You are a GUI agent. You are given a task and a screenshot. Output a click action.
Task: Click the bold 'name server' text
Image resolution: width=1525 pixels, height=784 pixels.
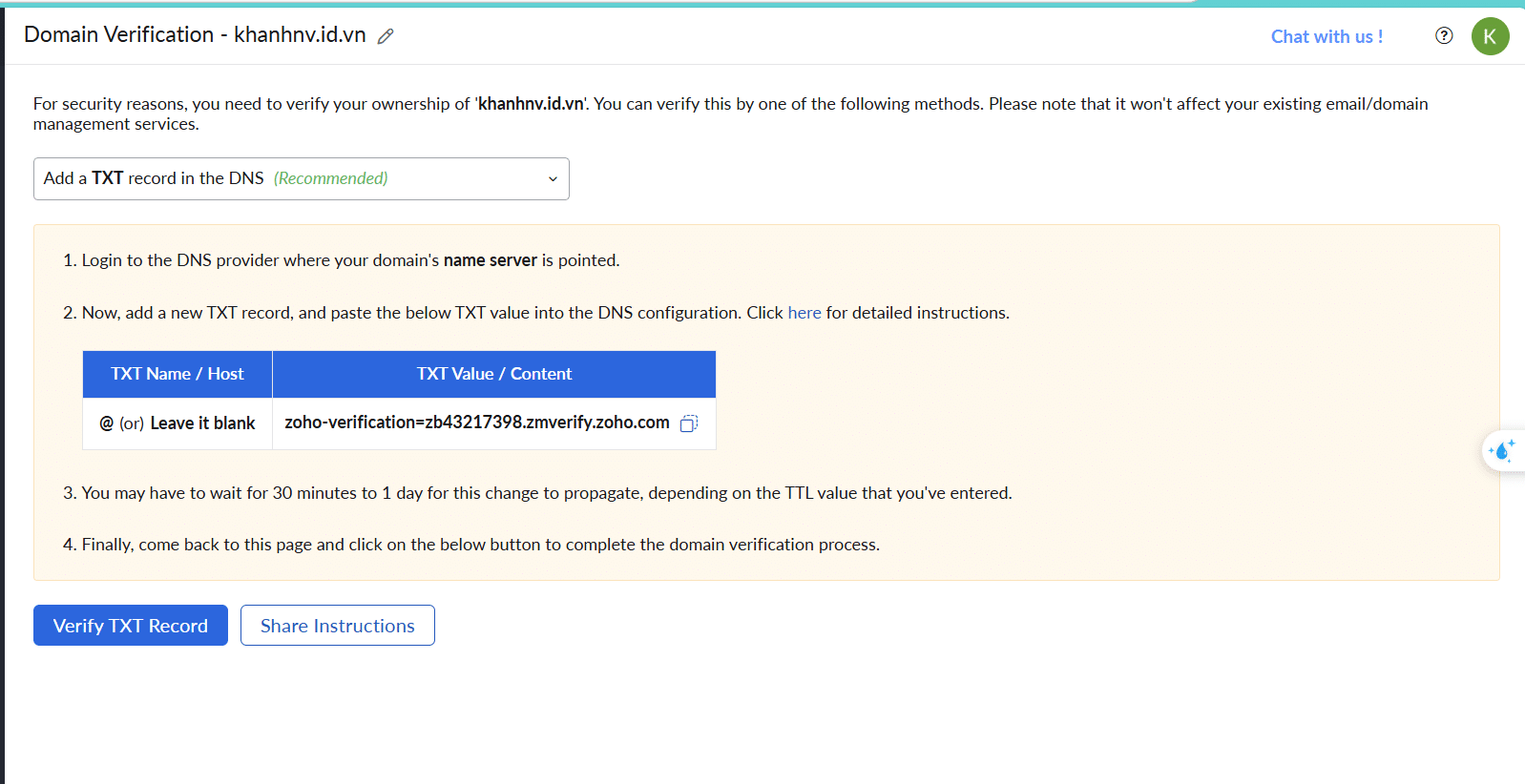point(491,260)
